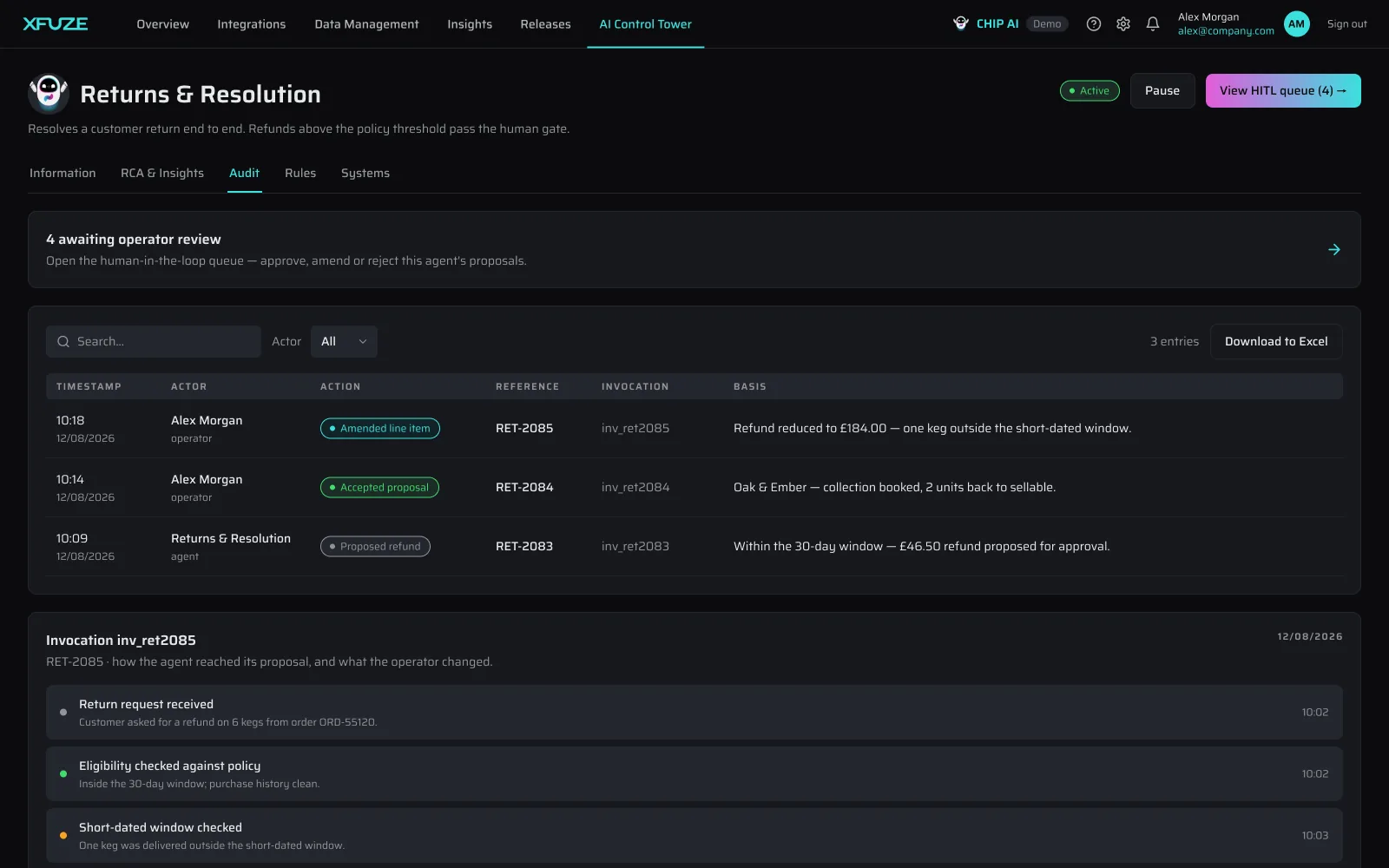The width and height of the screenshot is (1389, 868).
Task: Click the Returns & Resolution robot avatar
Action: (49, 93)
